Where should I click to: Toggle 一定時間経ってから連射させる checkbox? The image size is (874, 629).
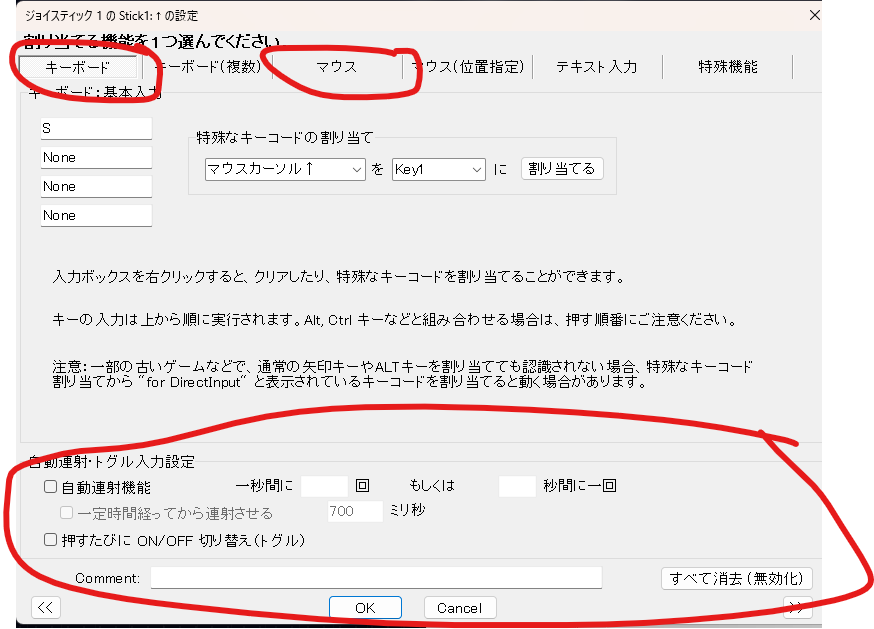click(66, 512)
